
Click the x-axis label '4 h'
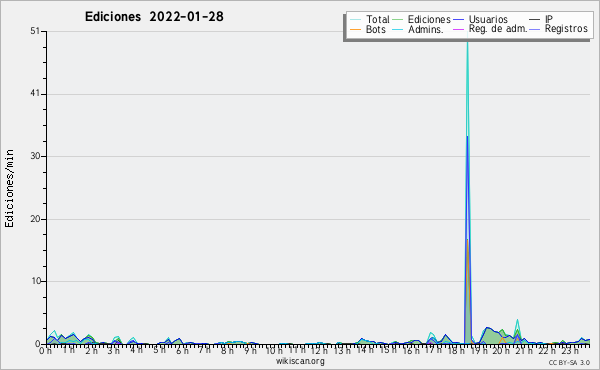tap(136, 351)
